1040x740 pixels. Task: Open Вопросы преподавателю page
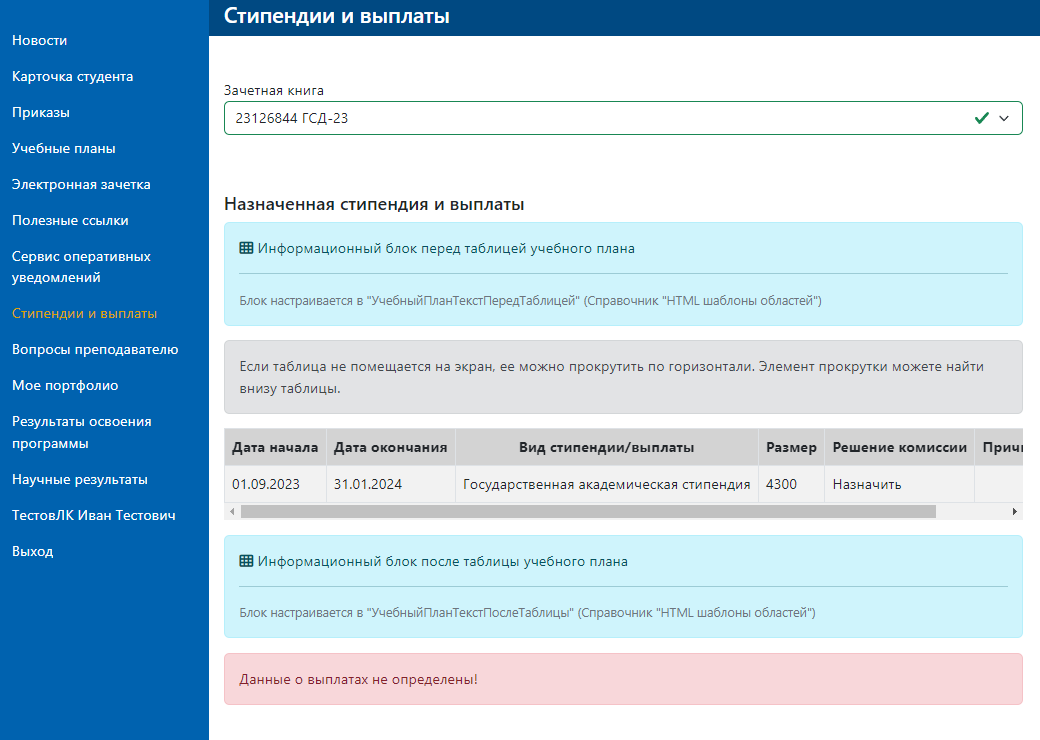[x=95, y=350]
